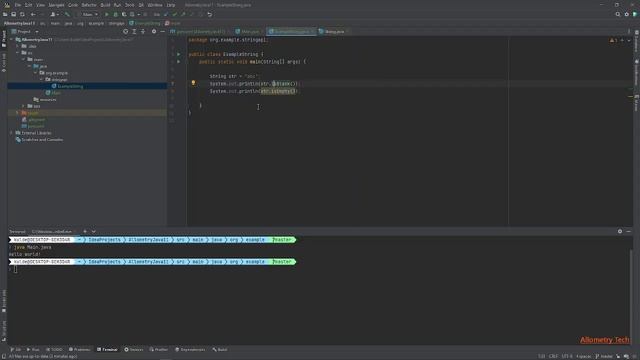The width and height of the screenshot is (640, 360).
Task: Run the app with the green play icon
Action: click(107, 14)
